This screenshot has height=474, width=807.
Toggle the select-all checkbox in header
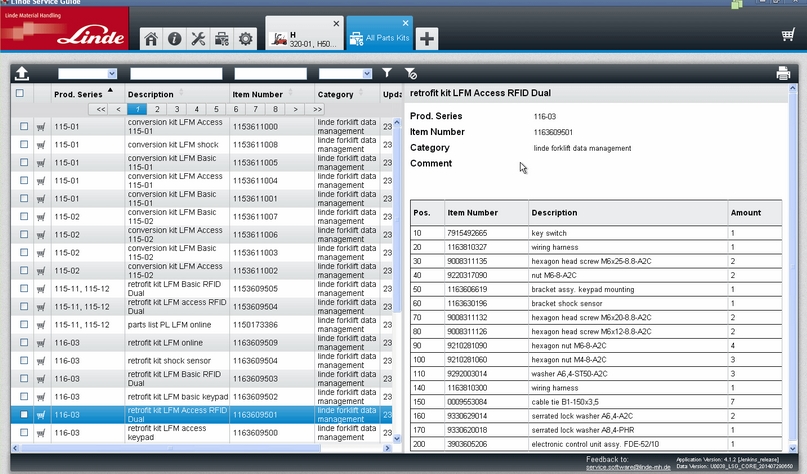point(20,93)
